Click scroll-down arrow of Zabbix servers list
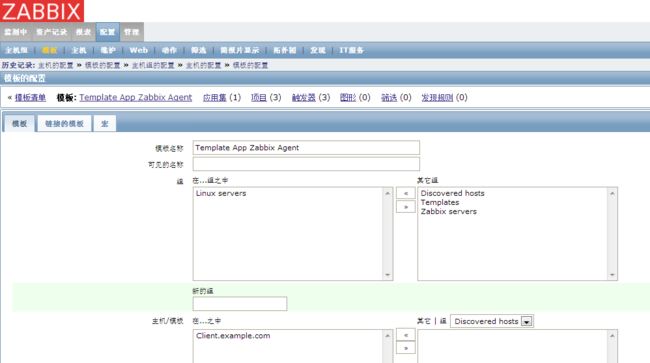Viewport: 650px width, 363px height. click(x=612, y=275)
